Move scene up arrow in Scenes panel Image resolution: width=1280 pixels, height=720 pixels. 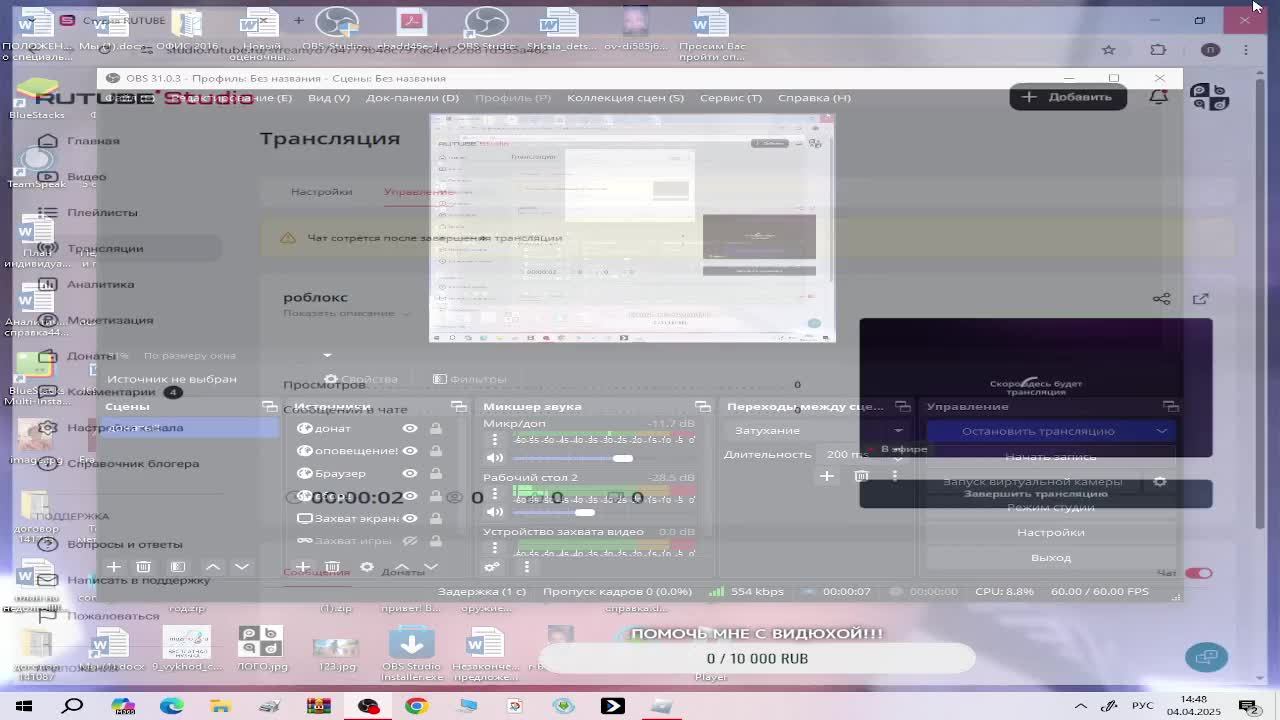[x=212, y=567]
